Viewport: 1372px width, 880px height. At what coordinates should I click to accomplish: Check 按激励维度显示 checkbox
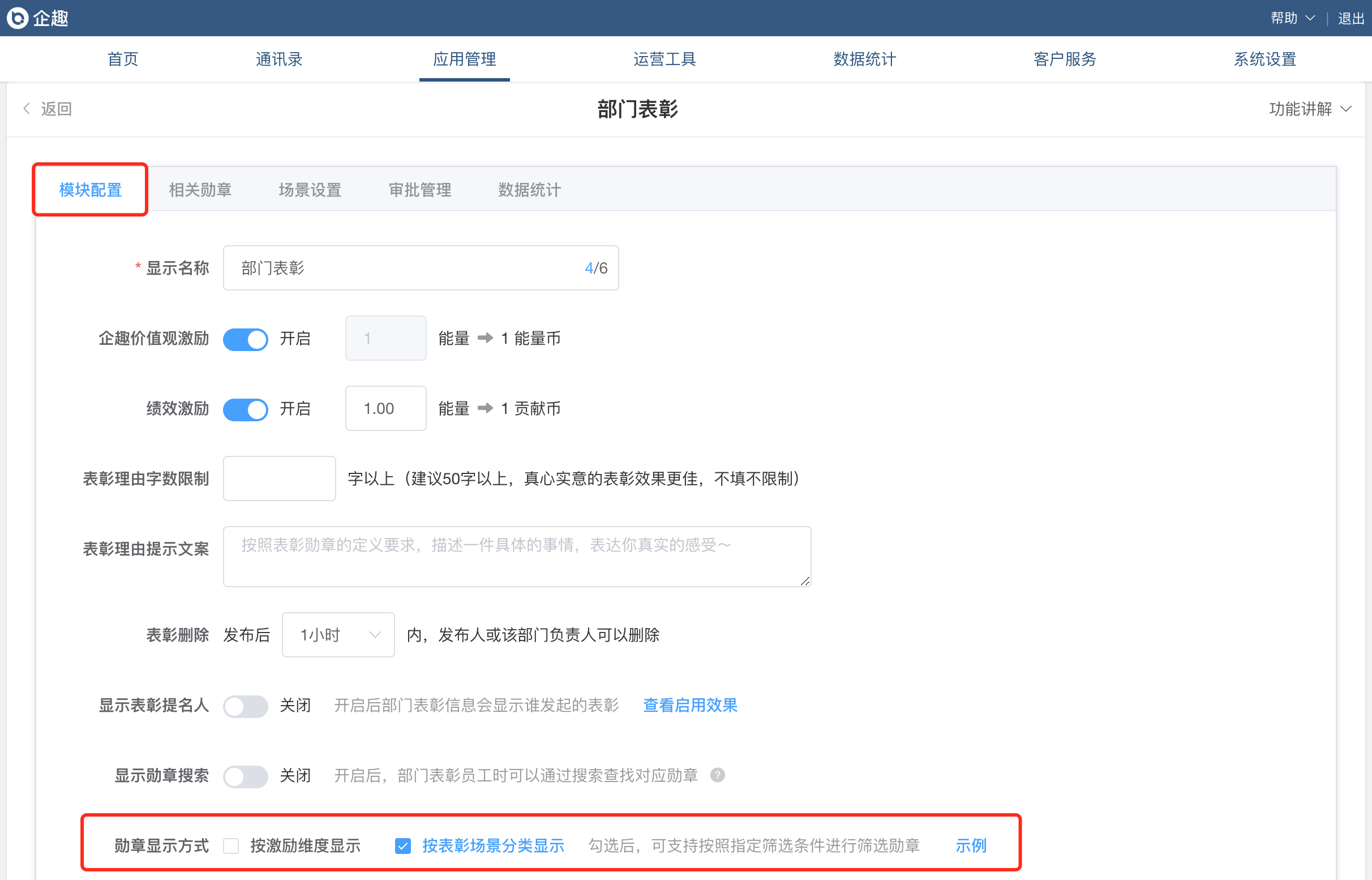[231, 845]
